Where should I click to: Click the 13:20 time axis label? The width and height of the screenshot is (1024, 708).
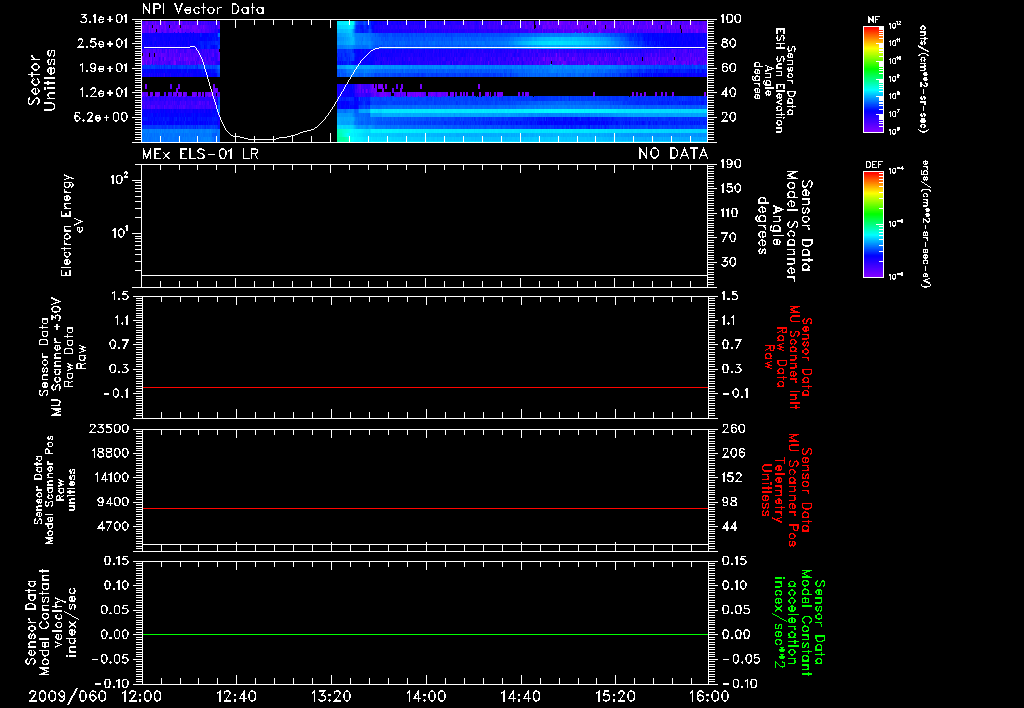coord(331,695)
